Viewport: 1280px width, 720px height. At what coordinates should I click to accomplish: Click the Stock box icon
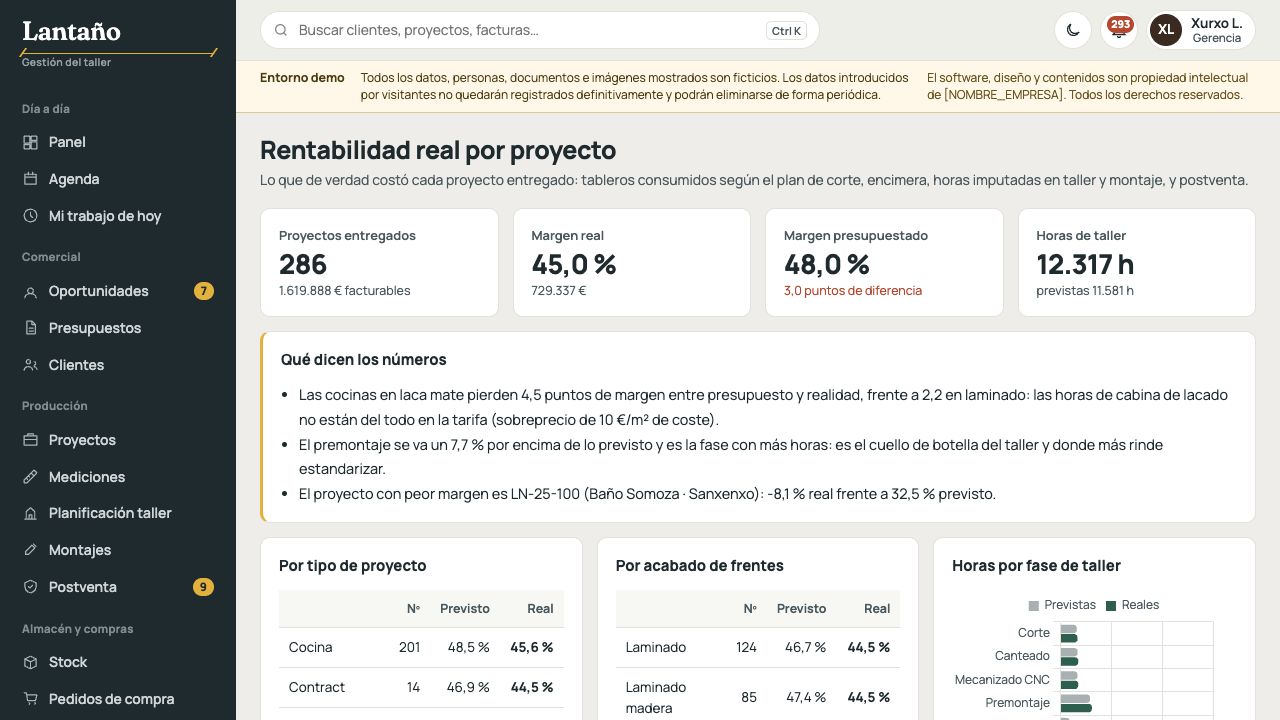(x=30, y=662)
